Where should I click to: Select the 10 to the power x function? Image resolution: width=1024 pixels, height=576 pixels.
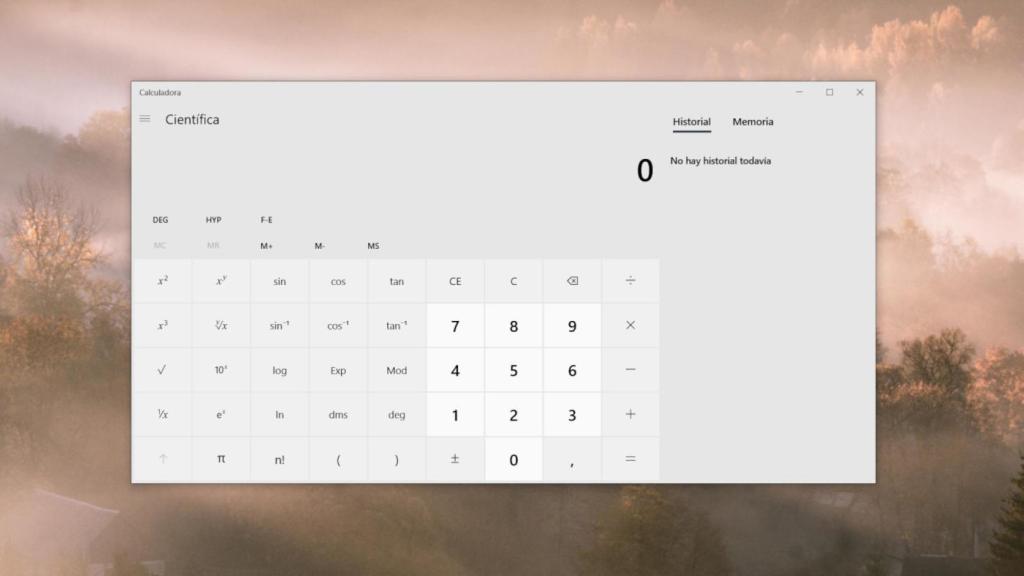[220, 370]
